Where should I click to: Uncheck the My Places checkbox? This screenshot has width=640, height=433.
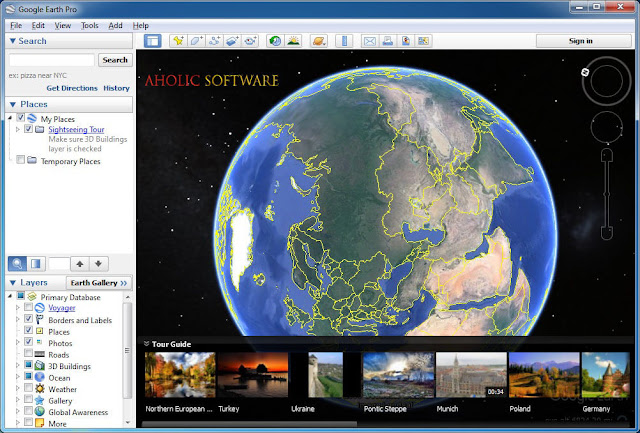[20, 118]
